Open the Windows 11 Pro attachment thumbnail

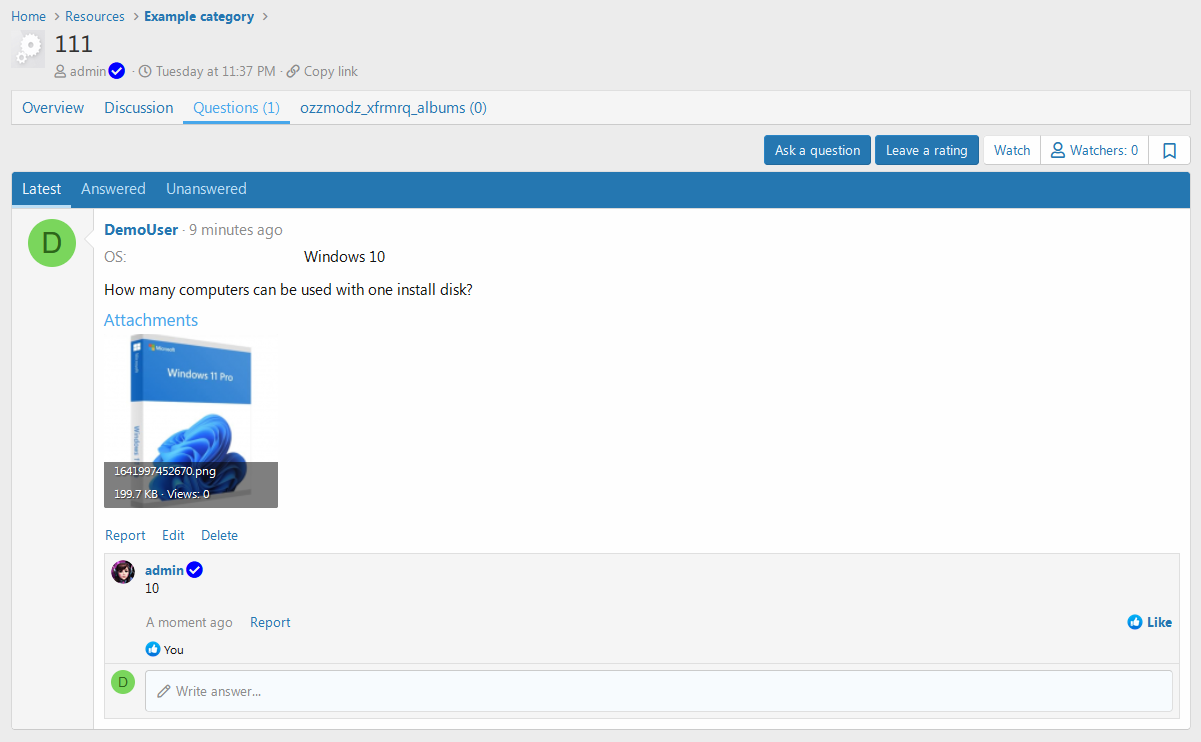coord(191,421)
